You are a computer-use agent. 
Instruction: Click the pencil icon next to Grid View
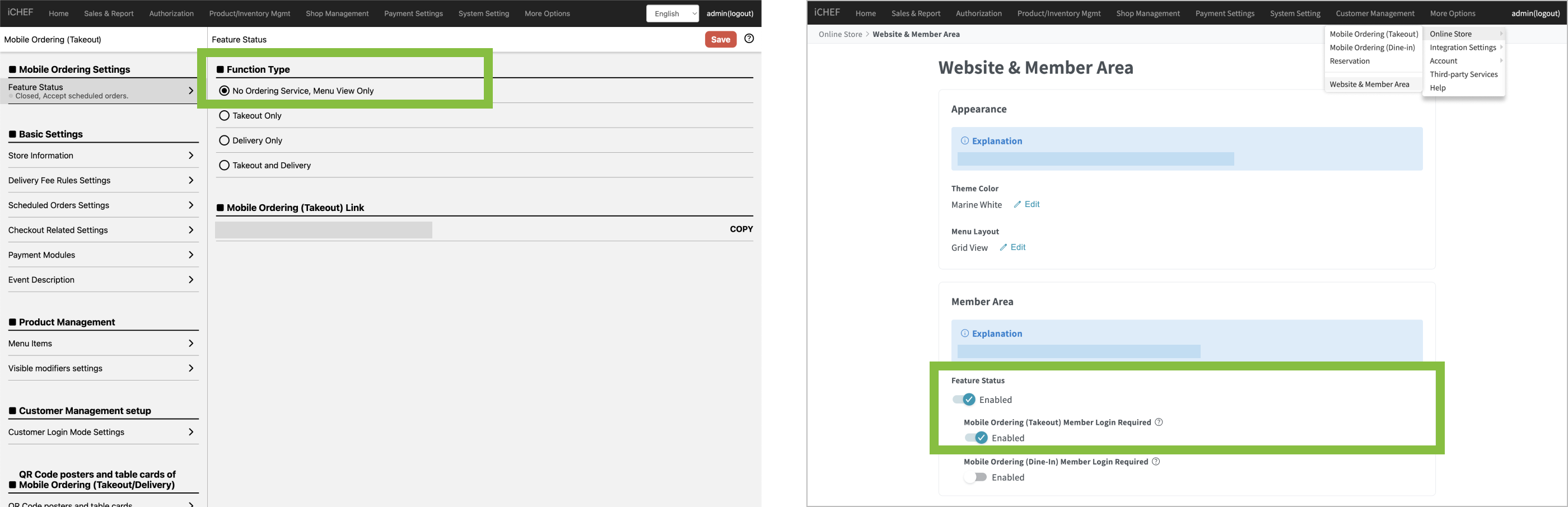(1003, 247)
